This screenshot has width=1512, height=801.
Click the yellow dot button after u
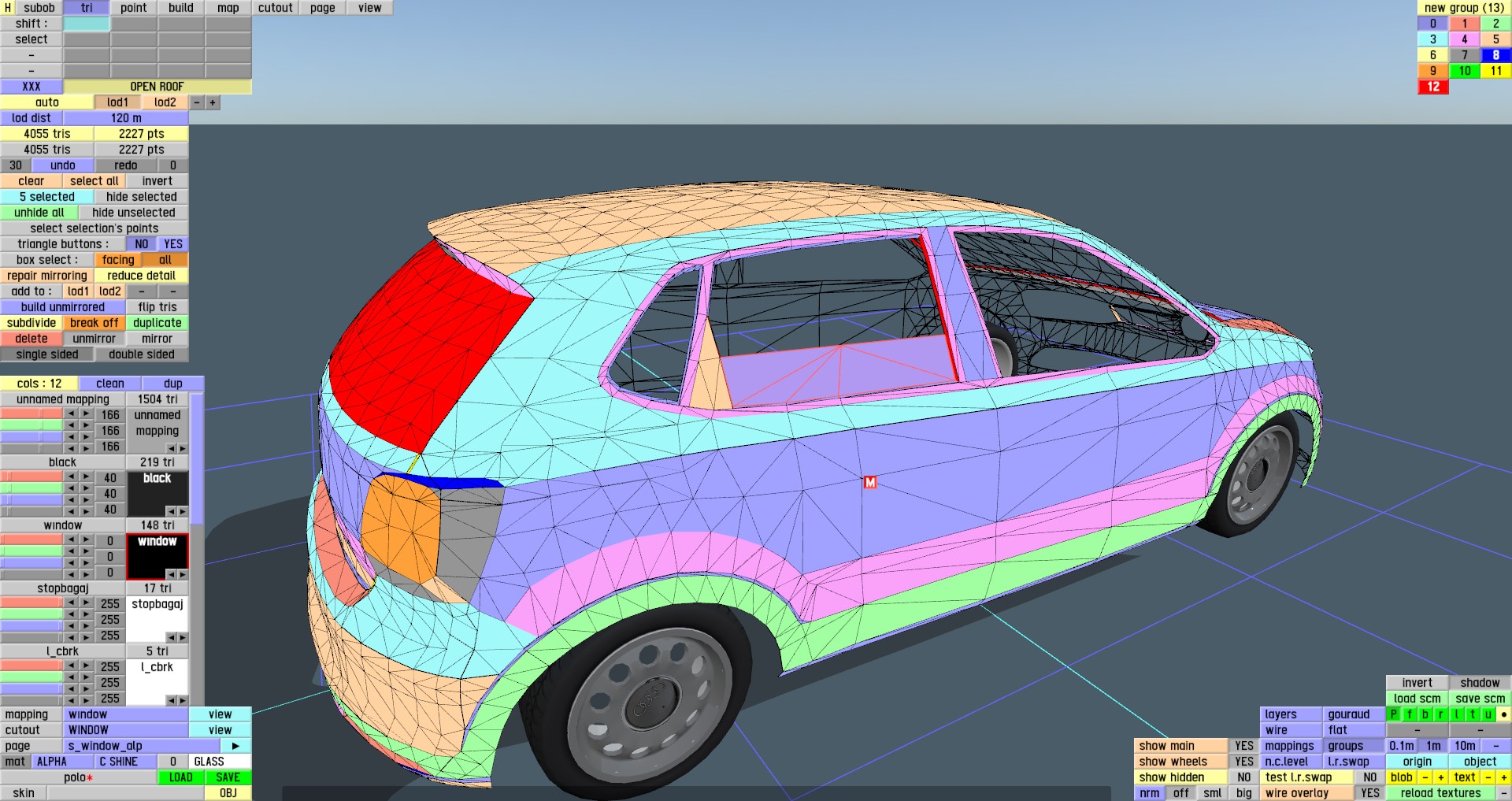click(x=1504, y=714)
